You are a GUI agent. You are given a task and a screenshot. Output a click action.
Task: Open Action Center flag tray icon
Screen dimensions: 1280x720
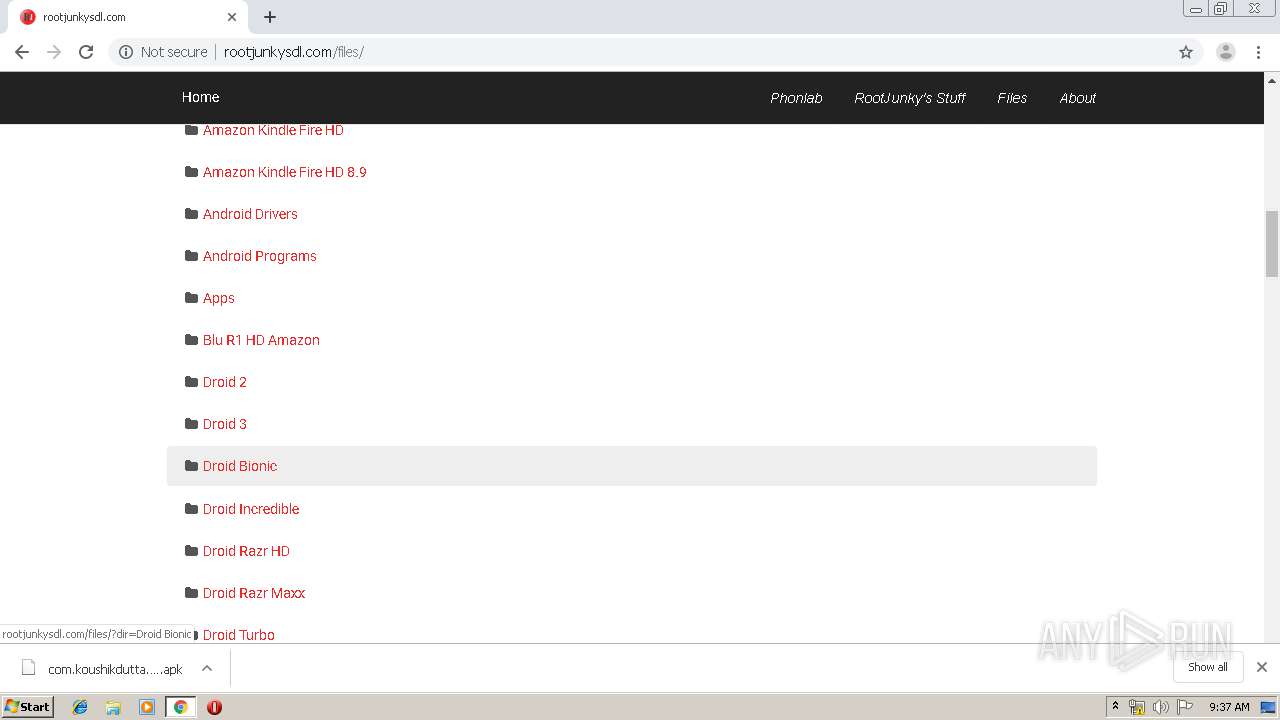pyautogui.click(x=1185, y=707)
